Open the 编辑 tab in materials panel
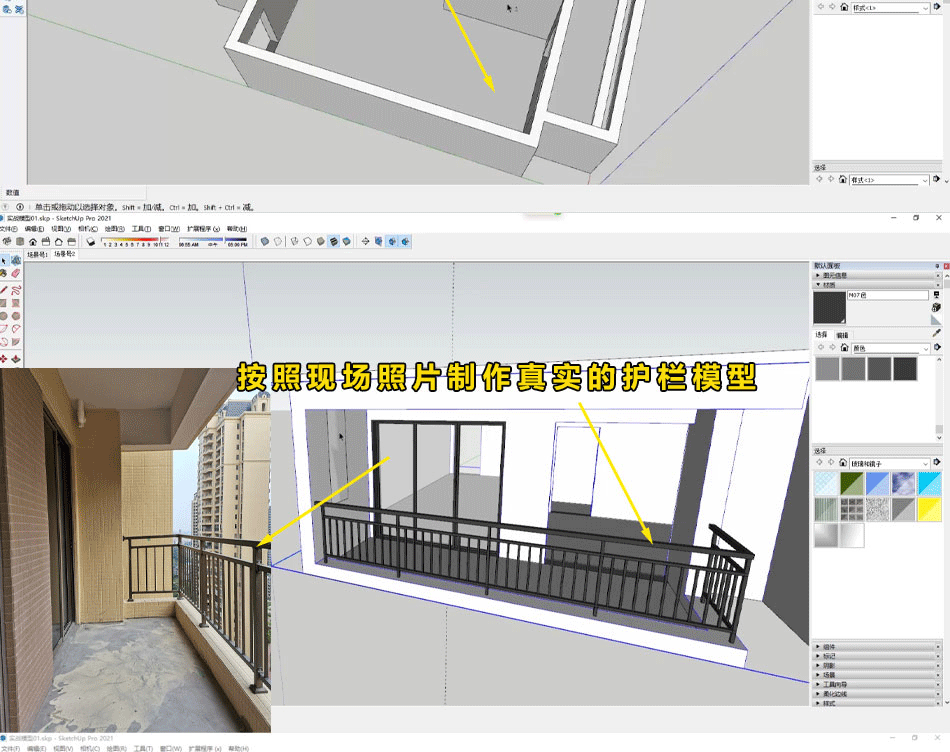The width and height of the screenshot is (950, 752). click(x=842, y=335)
